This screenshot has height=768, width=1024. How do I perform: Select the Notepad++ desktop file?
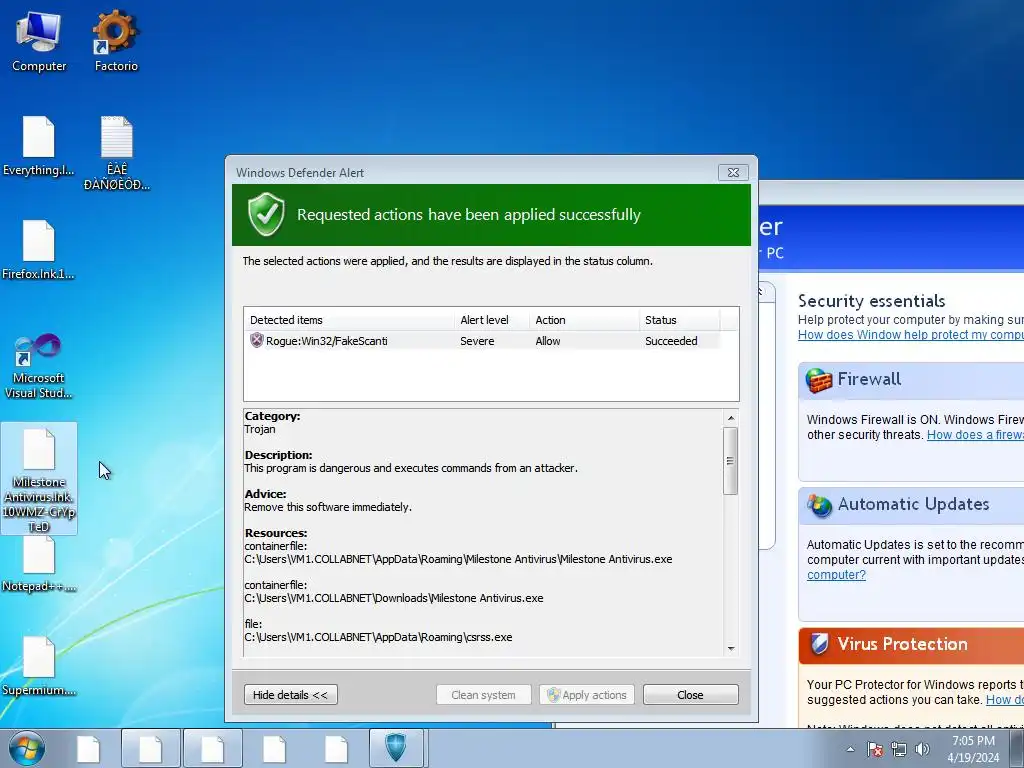(x=39, y=563)
